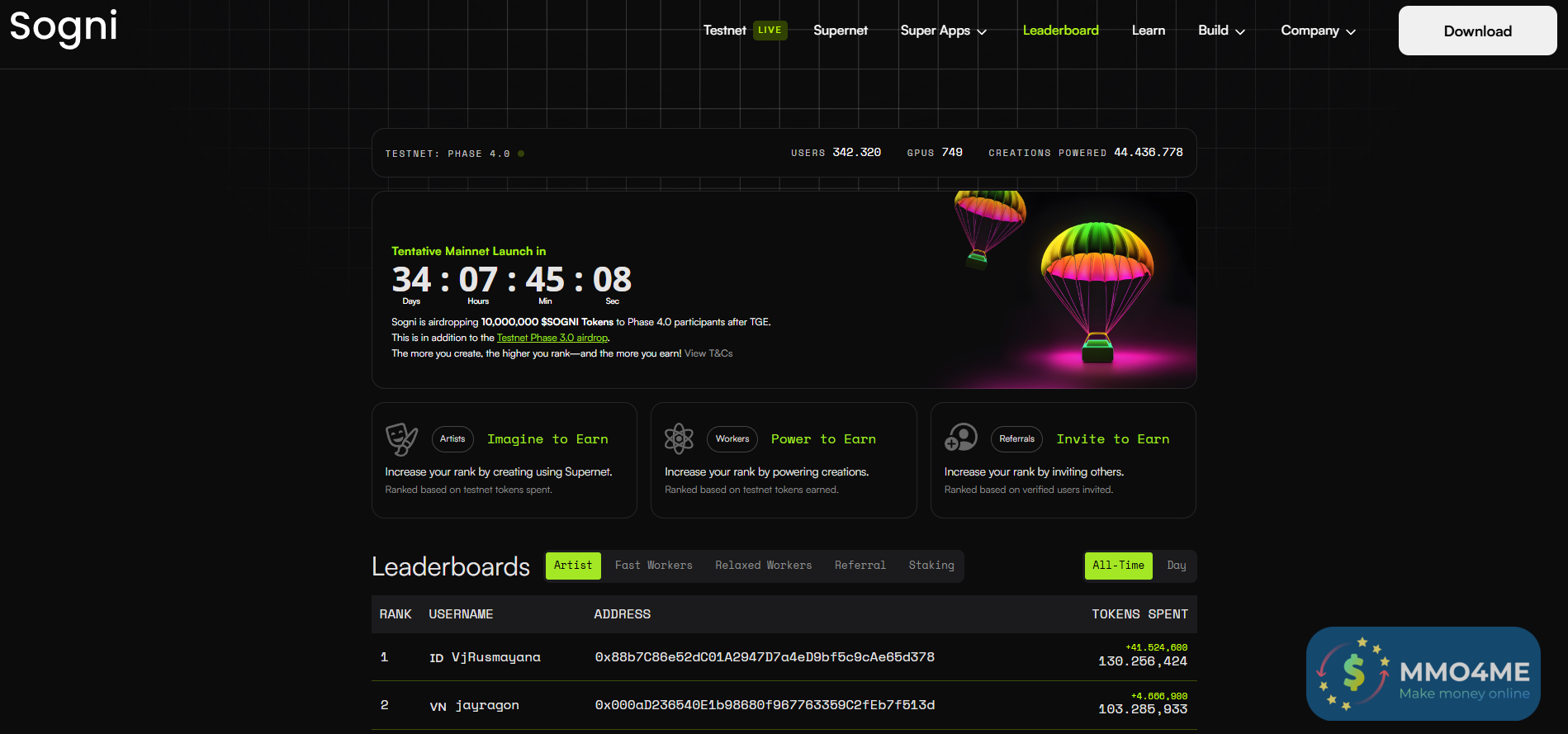
Task: Click the USERNAME column header
Action: 461,614
